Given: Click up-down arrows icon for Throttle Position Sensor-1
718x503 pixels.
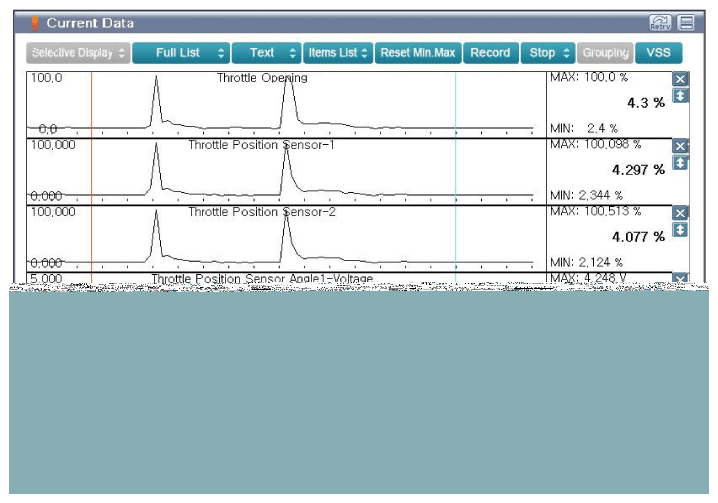Looking at the screenshot, I should (x=680, y=163).
